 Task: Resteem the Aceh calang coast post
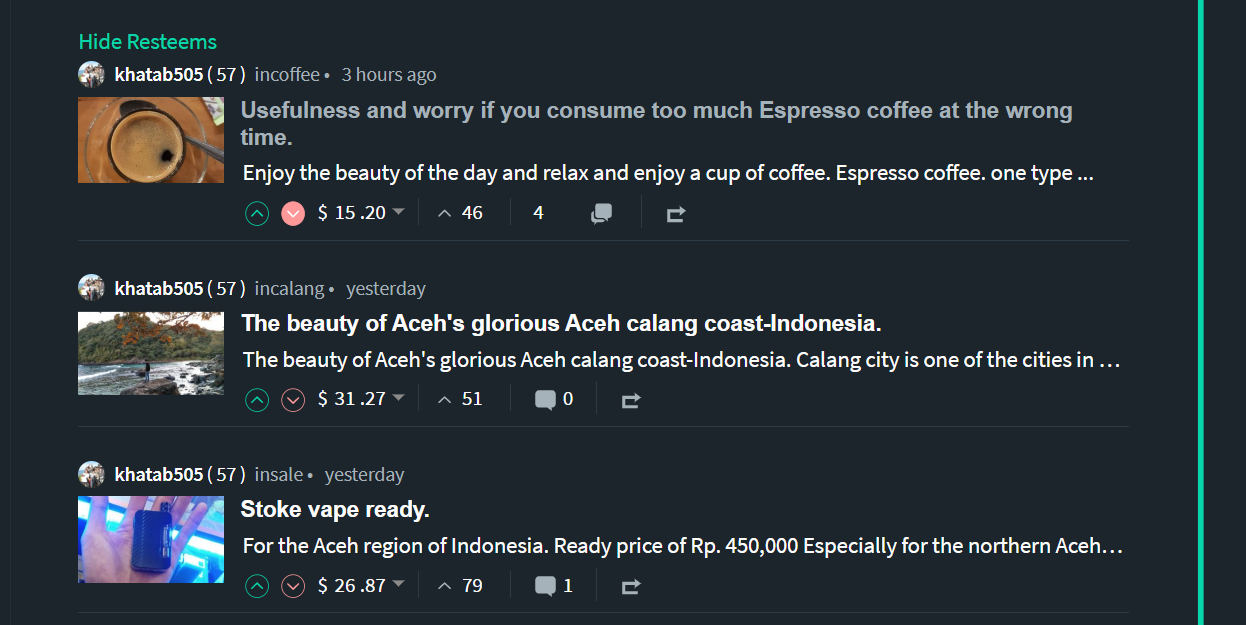(x=631, y=400)
